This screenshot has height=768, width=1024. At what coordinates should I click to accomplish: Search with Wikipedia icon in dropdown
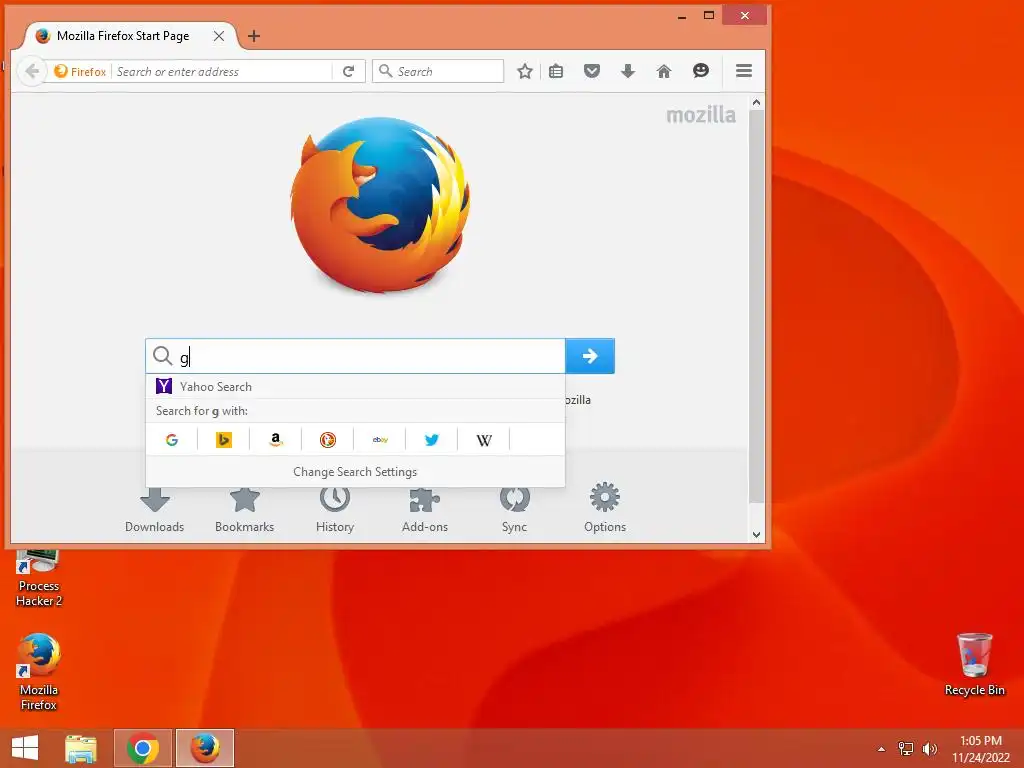(x=484, y=440)
